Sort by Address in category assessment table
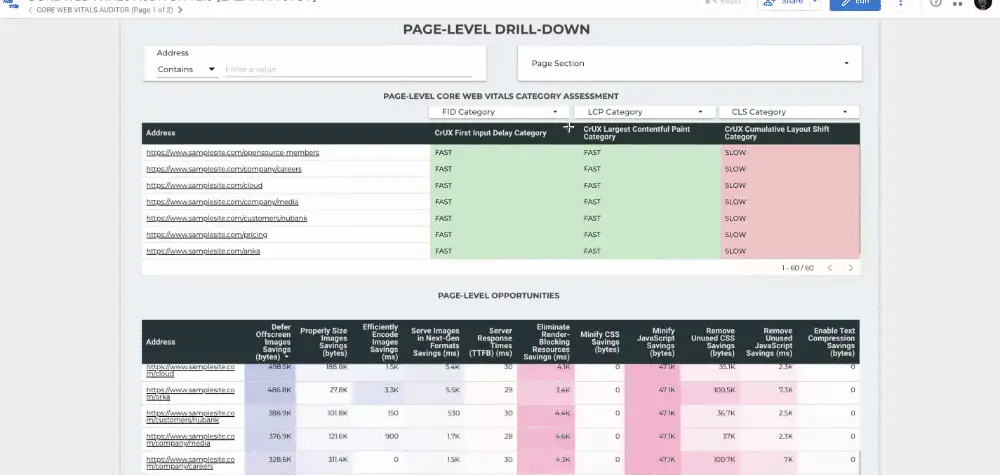Image resolution: width=1000 pixels, height=475 pixels. pos(160,133)
